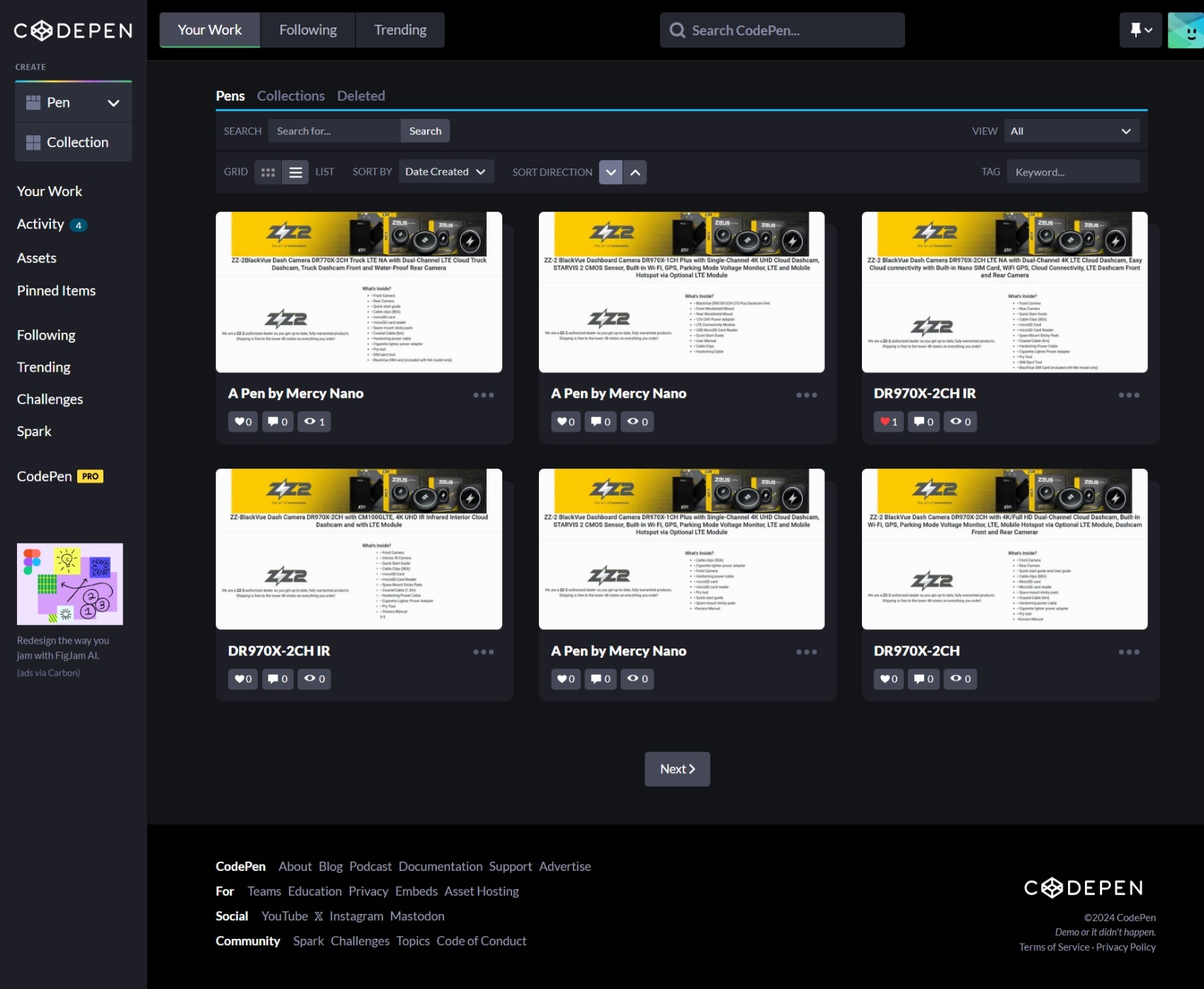Switch to the Following top tab
The width and height of the screenshot is (1204, 989).
(308, 30)
